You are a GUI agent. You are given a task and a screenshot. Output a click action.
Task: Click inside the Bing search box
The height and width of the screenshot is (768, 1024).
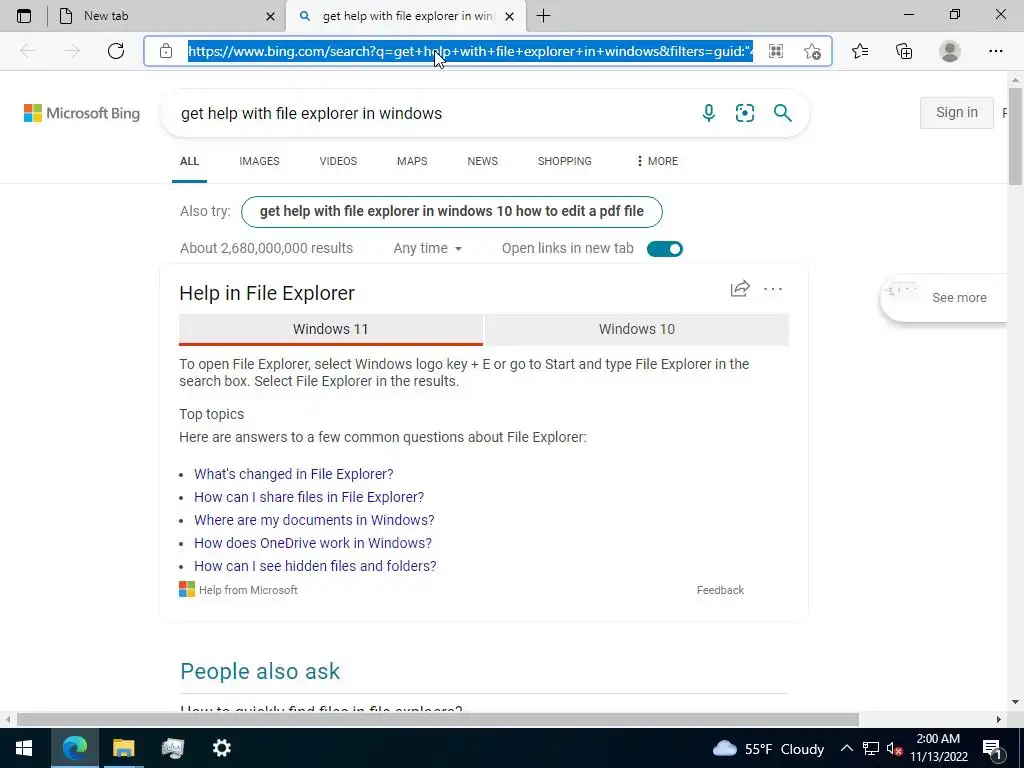[x=431, y=113]
